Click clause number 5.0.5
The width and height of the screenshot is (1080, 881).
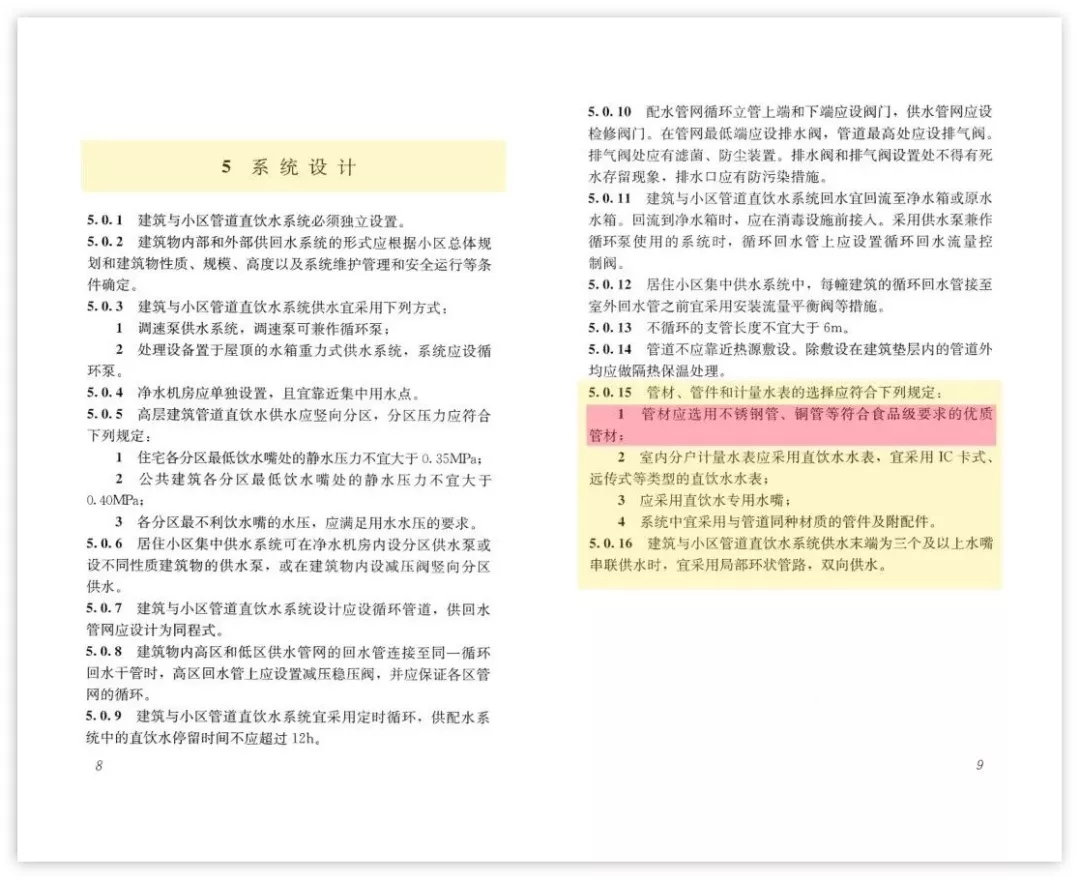105,415
